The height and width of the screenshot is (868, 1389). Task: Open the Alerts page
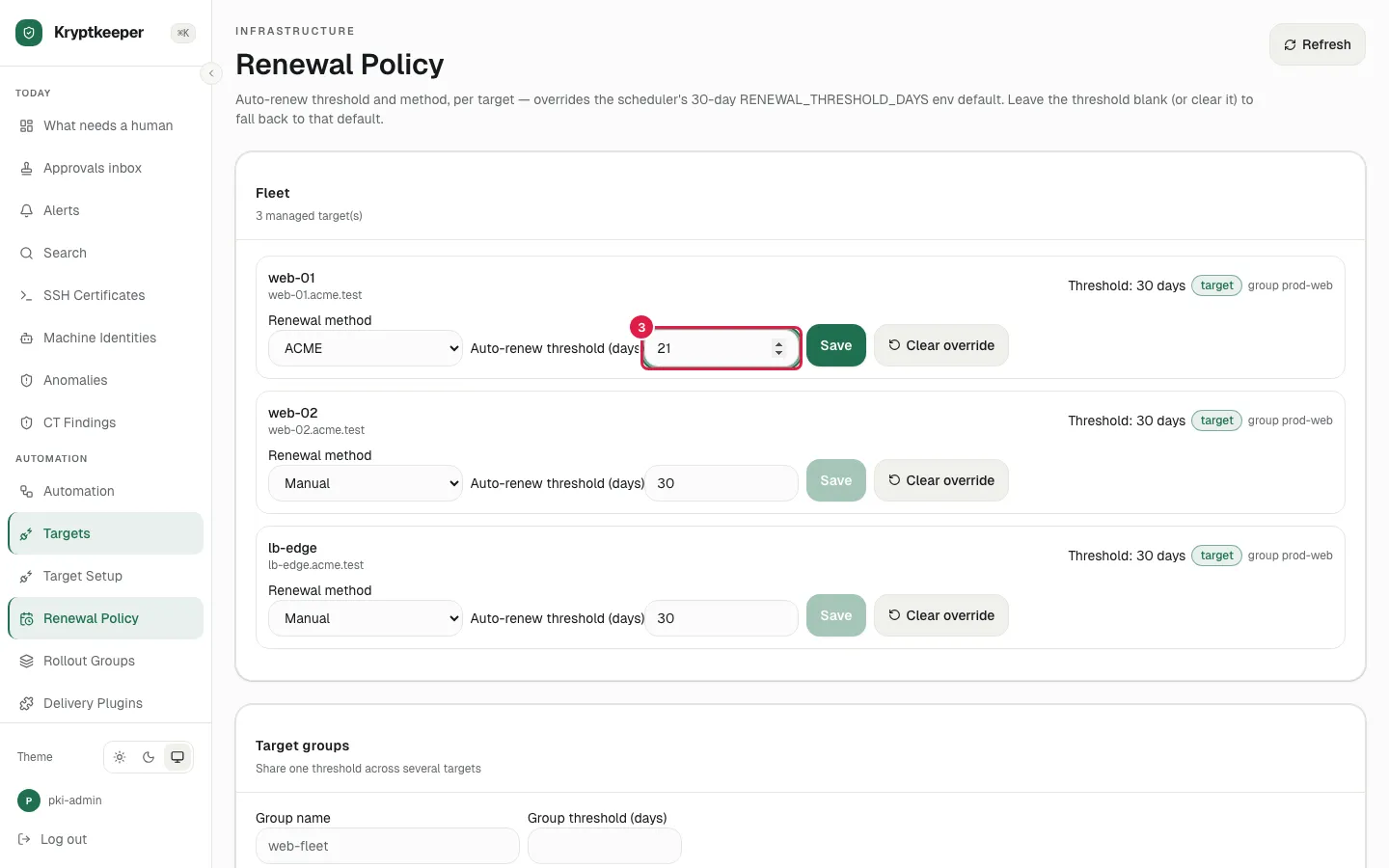[x=106, y=210]
